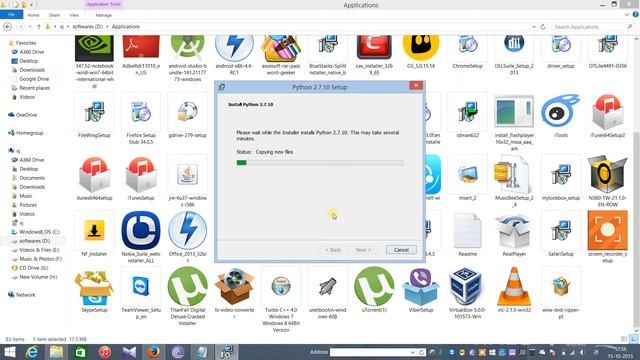Image resolution: width=640 pixels, height=360 pixels.
Task: Select the install_flashplayer file thumbnail
Action: coord(514,112)
